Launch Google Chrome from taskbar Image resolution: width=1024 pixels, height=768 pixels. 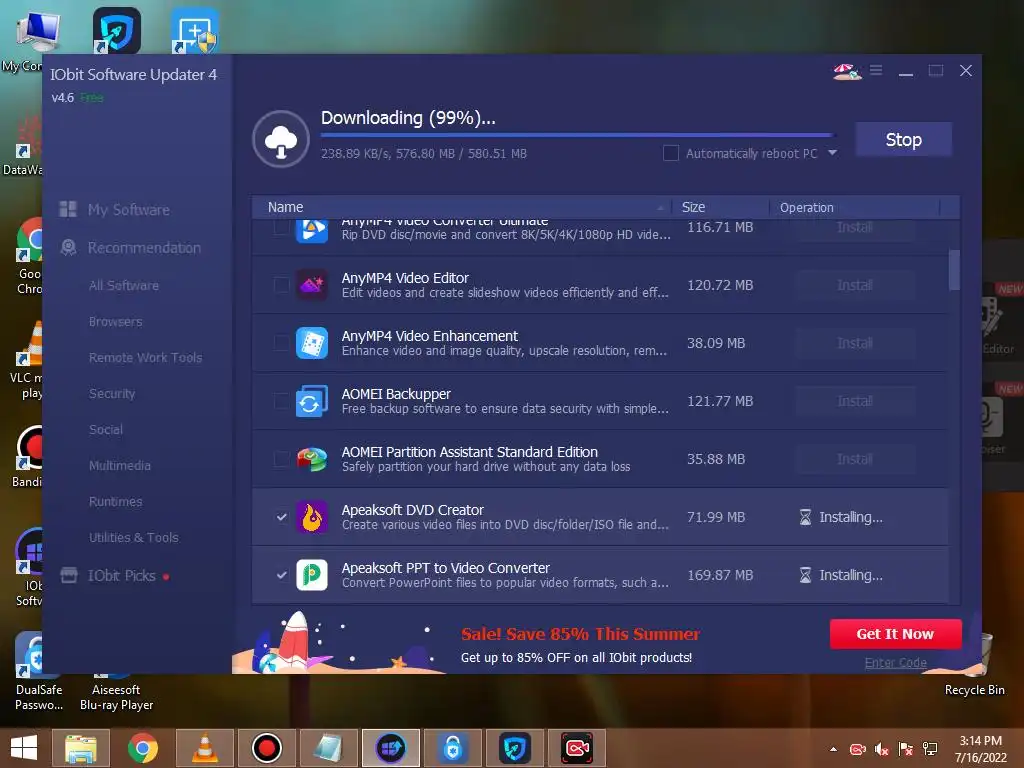tap(142, 748)
